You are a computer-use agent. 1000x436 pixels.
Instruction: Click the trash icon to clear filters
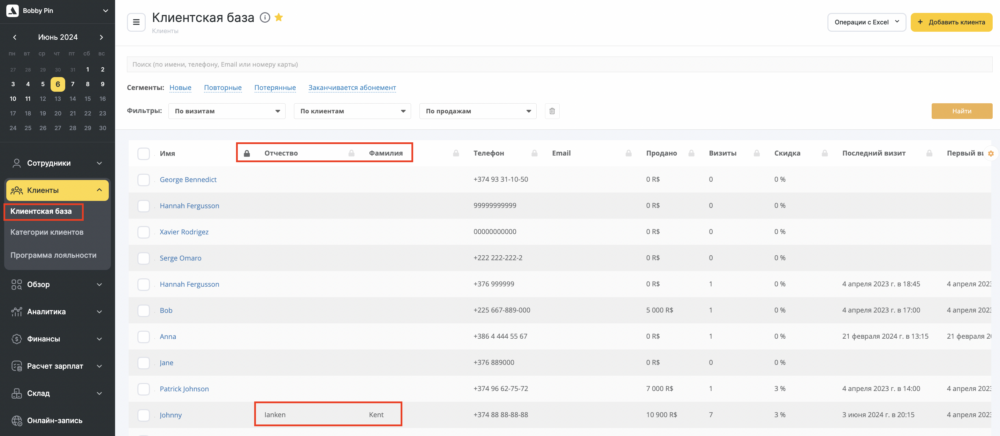552,111
